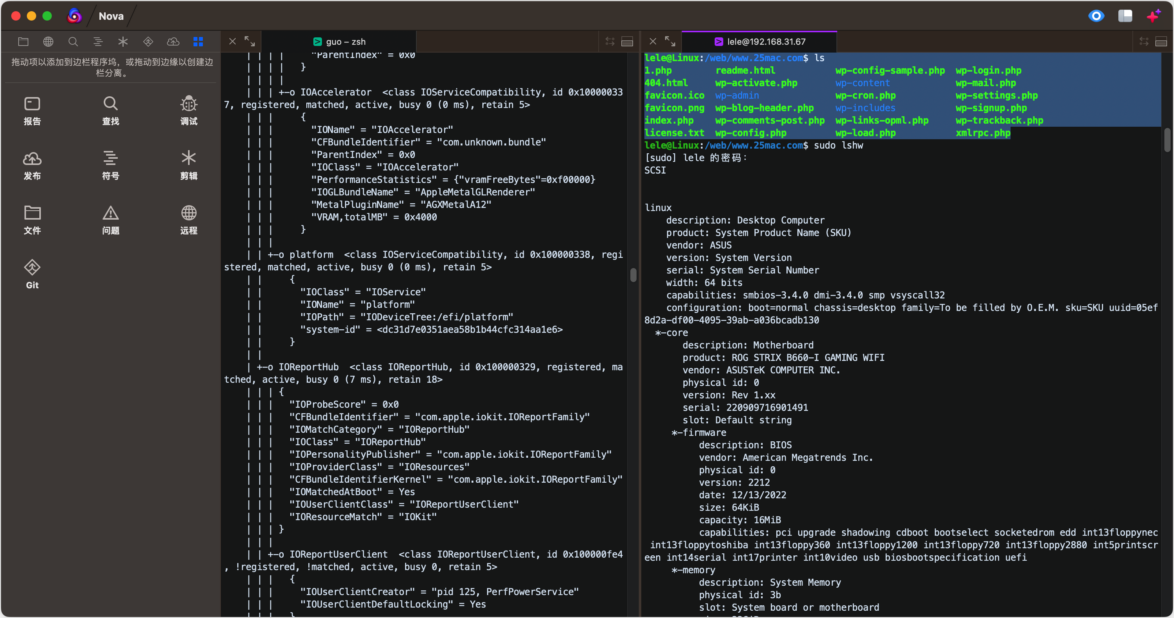Switch to the lele@192.168.31.67 tab
The image size is (1174, 618).
point(759,42)
